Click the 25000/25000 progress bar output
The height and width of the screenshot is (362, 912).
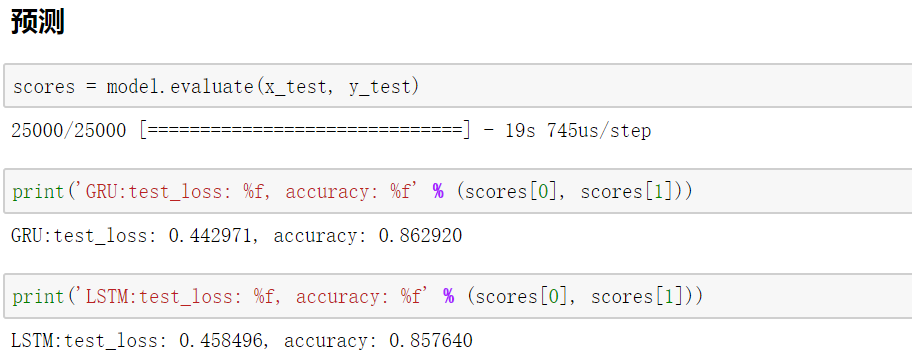241,130
